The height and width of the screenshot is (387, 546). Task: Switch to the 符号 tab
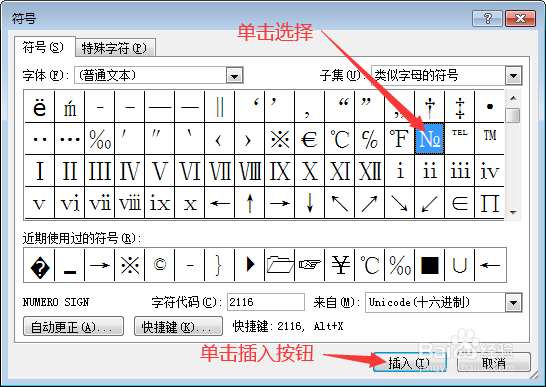pos(44,47)
